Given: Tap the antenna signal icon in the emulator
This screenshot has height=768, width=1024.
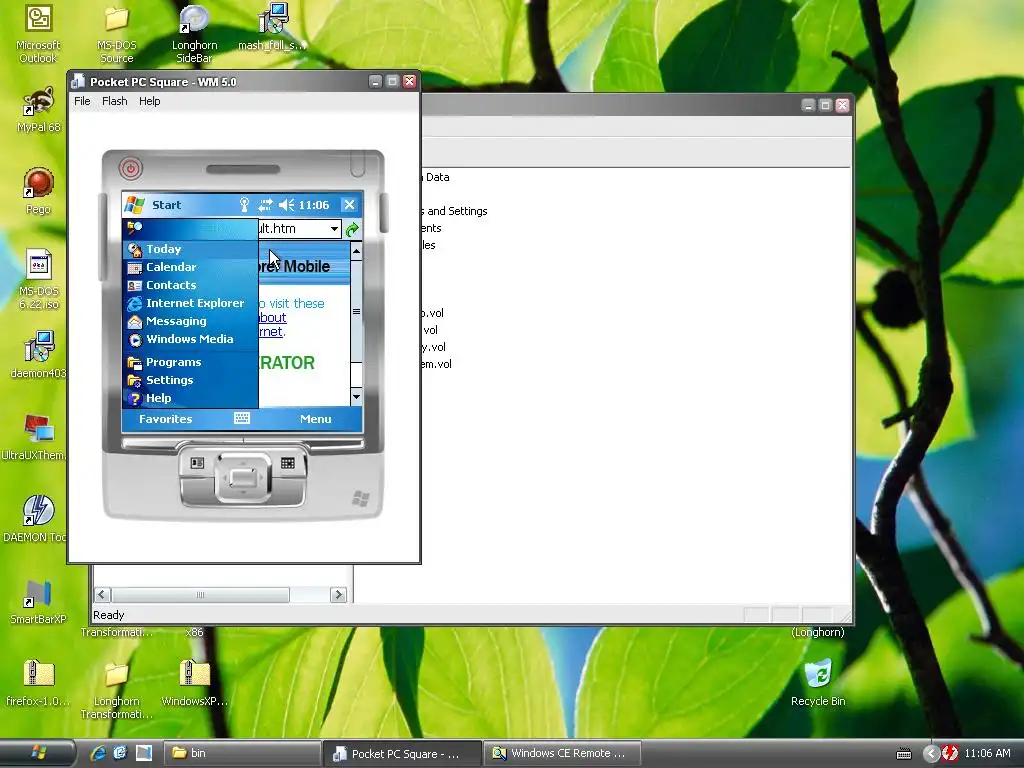Looking at the screenshot, I should pyautogui.click(x=244, y=205).
